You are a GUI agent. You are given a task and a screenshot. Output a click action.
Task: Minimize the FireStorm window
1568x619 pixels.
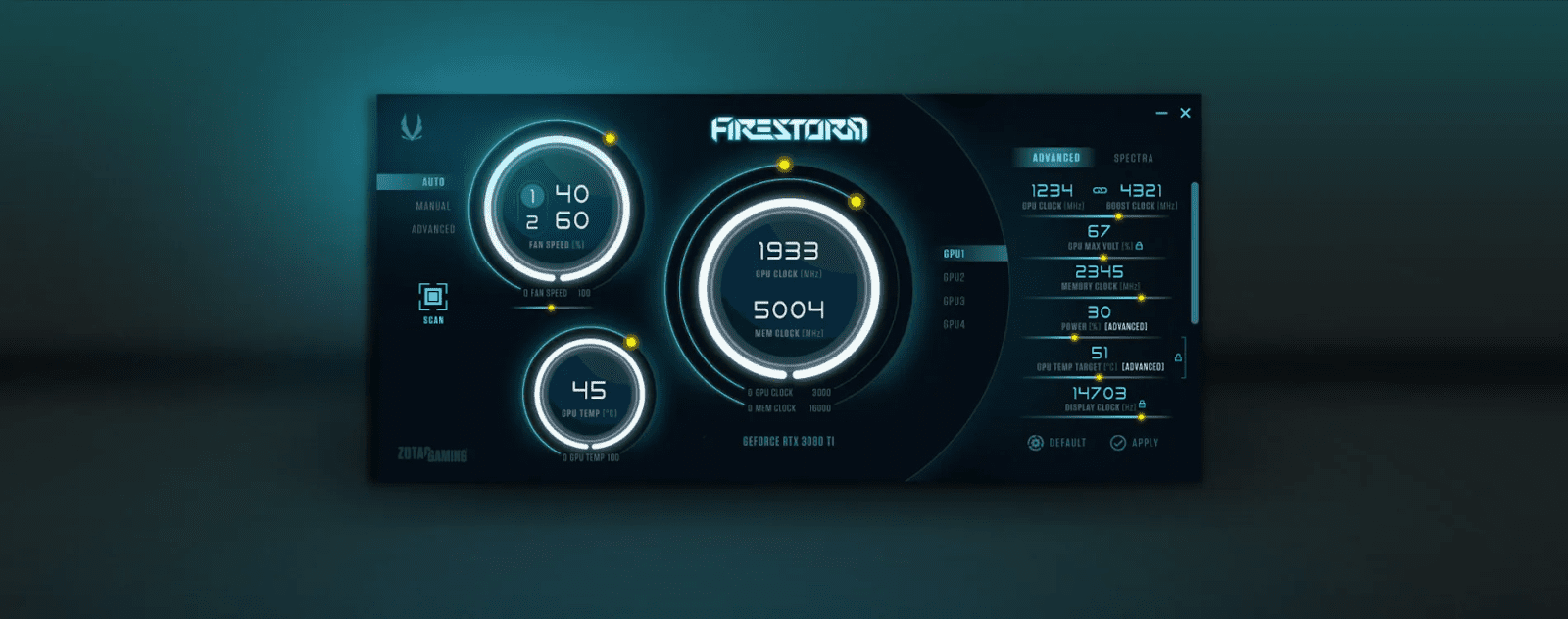pyautogui.click(x=1161, y=114)
